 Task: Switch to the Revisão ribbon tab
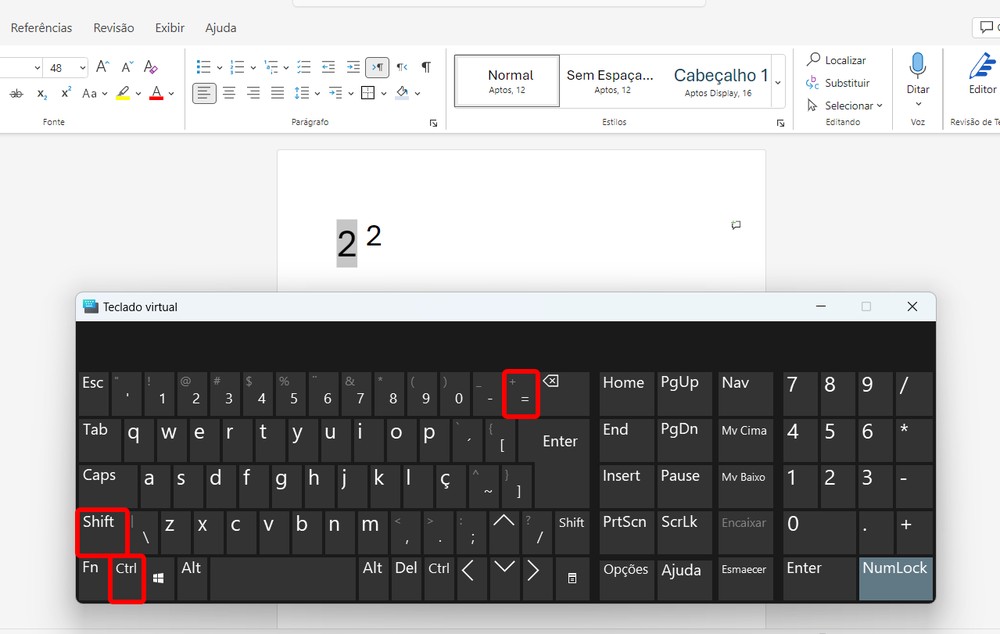tap(113, 27)
